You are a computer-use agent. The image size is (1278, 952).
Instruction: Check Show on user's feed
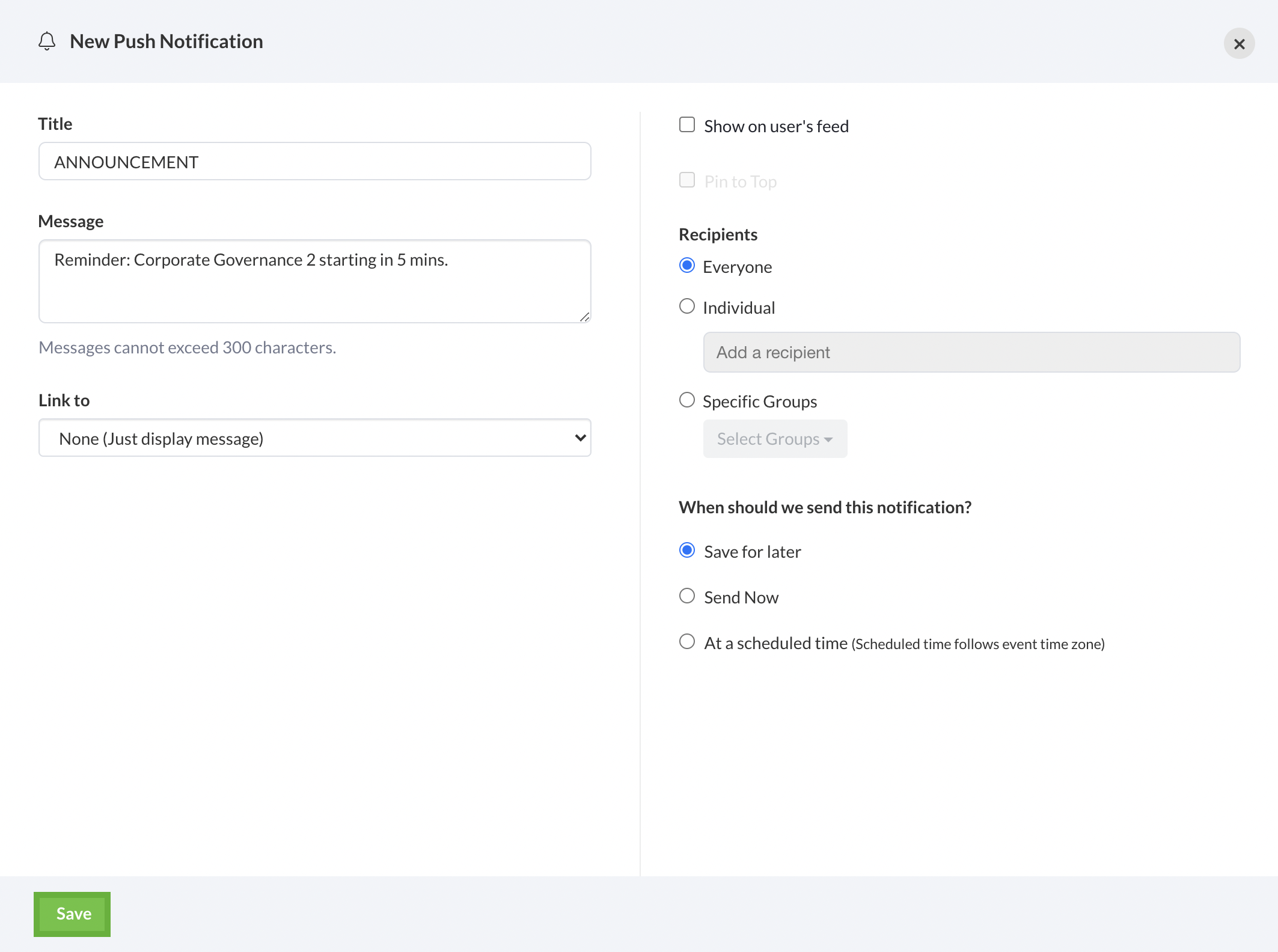tap(687, 125)
